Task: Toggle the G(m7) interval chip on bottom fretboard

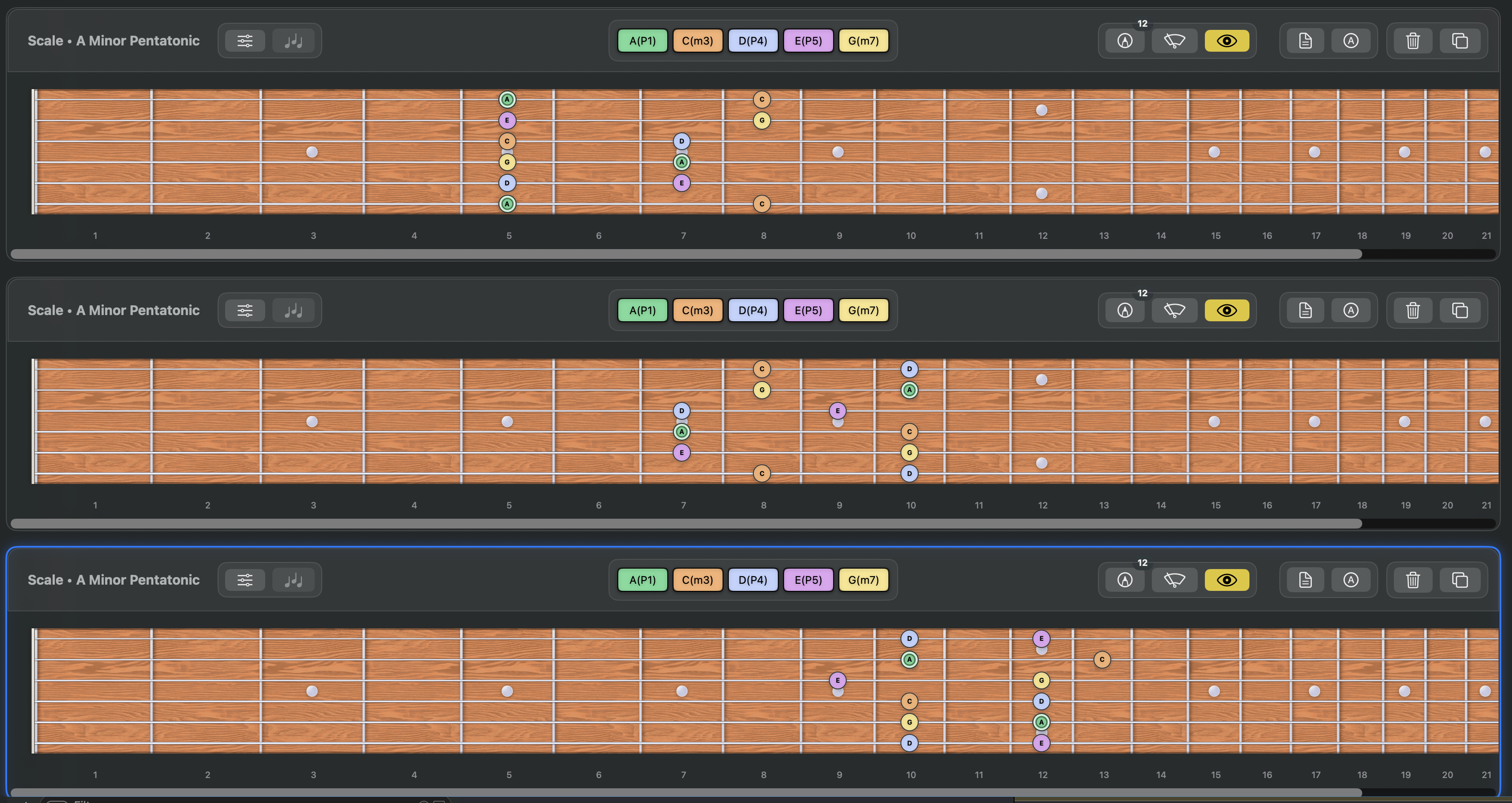Action: click(863, 579)
